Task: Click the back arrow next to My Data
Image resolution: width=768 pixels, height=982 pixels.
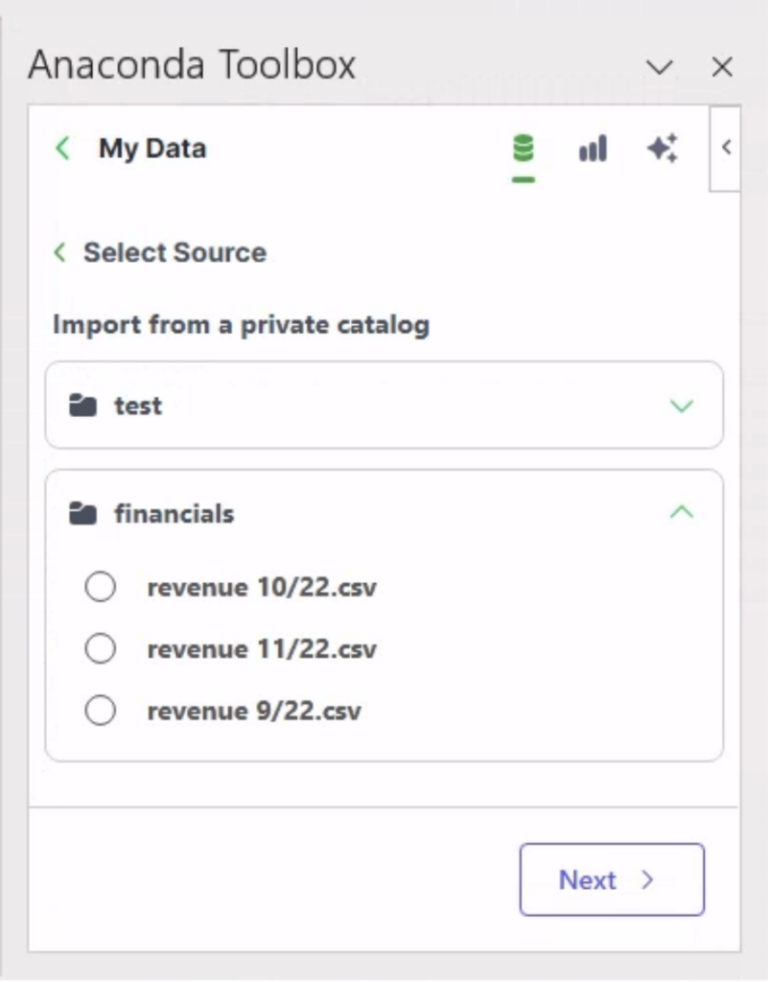Action: [x=62, y=148]
